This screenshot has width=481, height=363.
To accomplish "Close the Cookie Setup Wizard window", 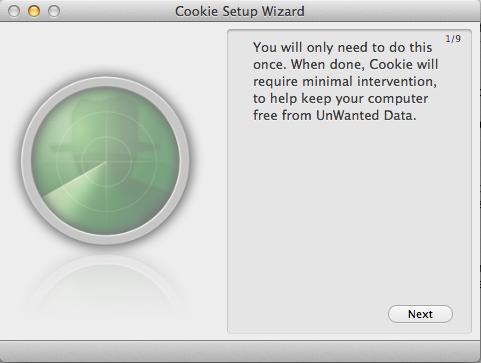I will [x=14, y=11].
